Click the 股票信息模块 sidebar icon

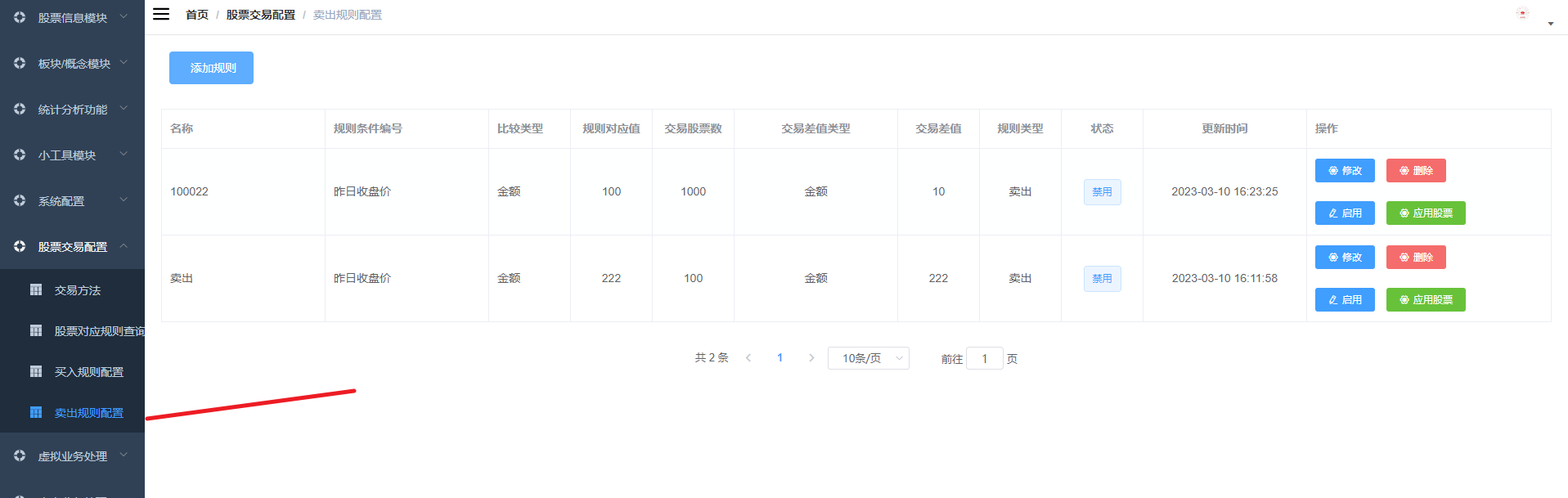pyautogui.click(x=20, y=17)
